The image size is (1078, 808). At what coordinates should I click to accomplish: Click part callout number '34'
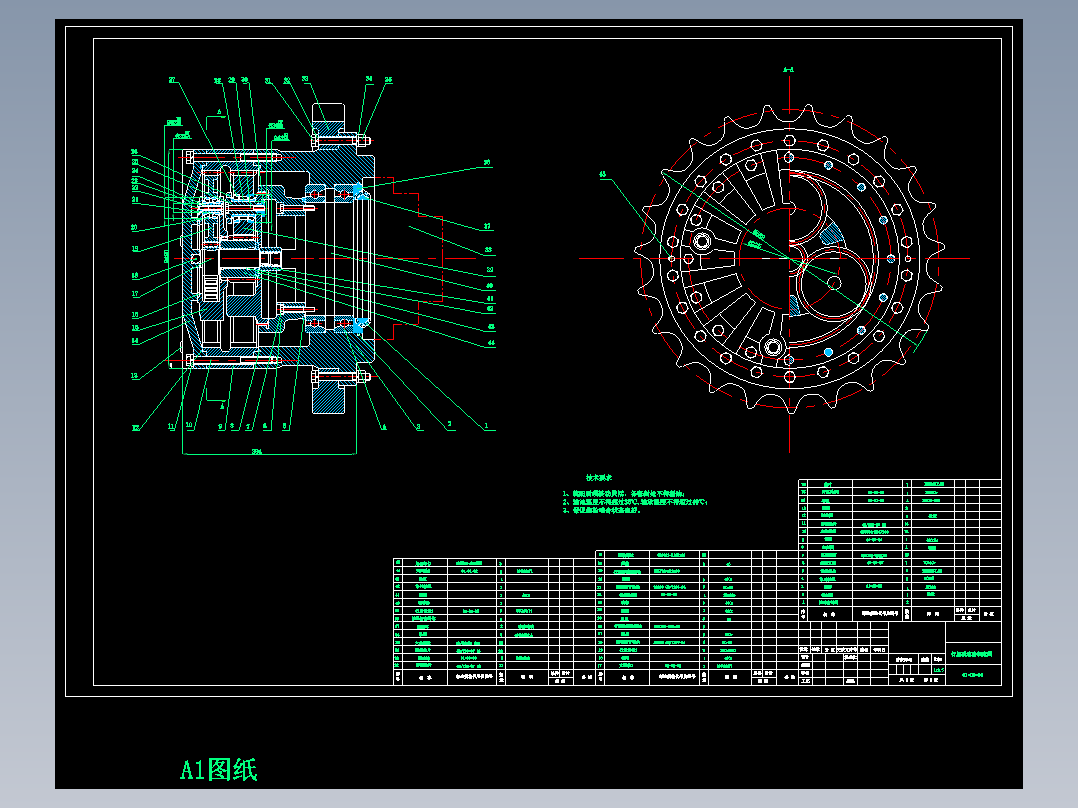[x=369, y=79]
